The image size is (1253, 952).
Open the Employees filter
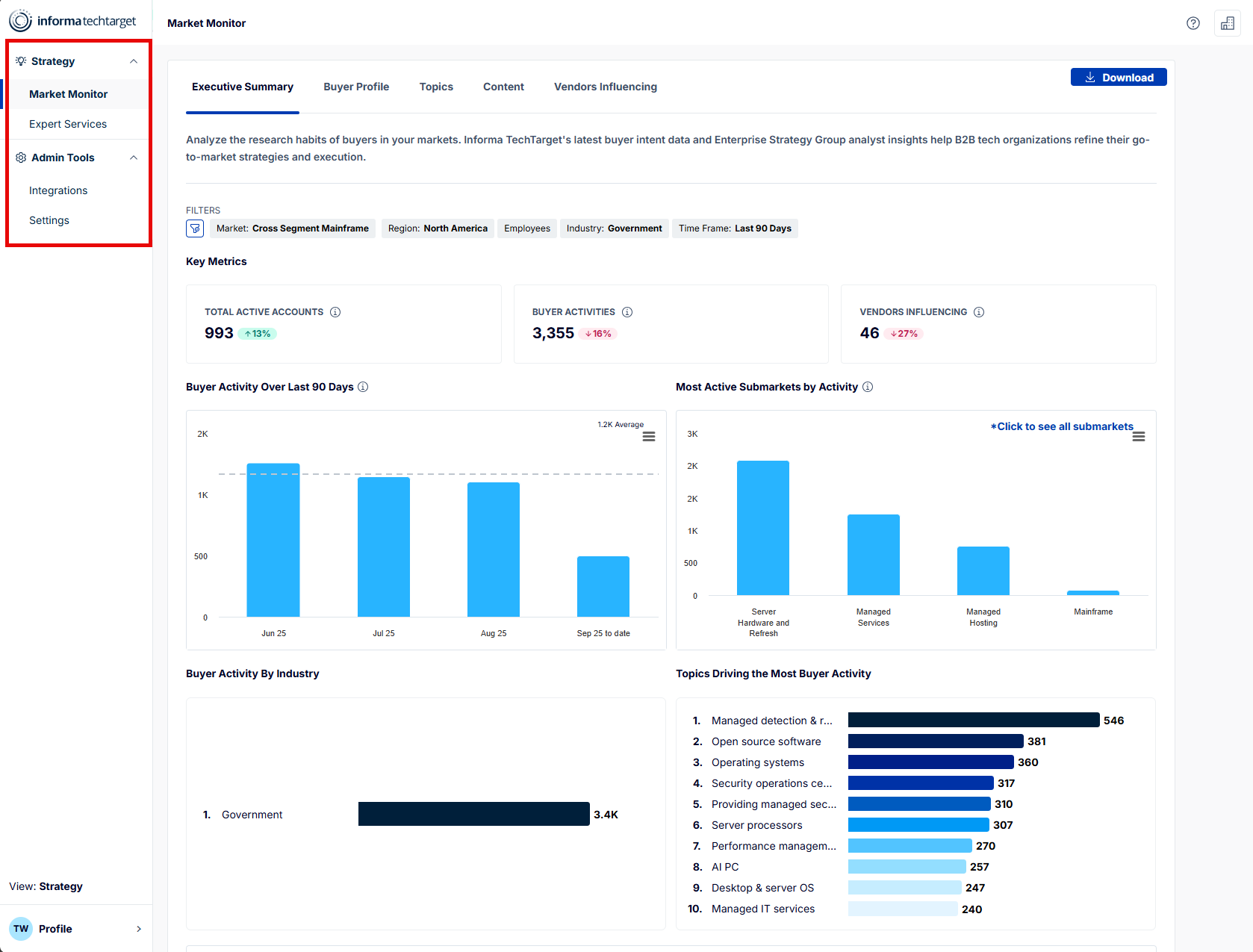[x=527, y=228]
